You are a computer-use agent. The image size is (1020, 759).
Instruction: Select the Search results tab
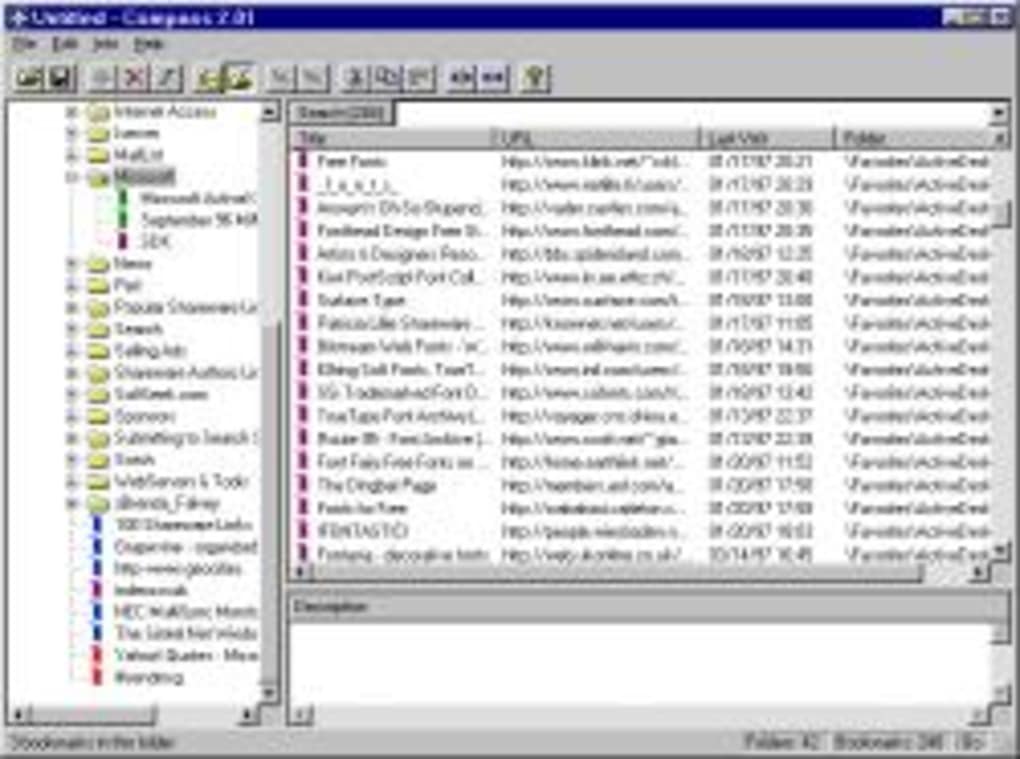[342, 113]
